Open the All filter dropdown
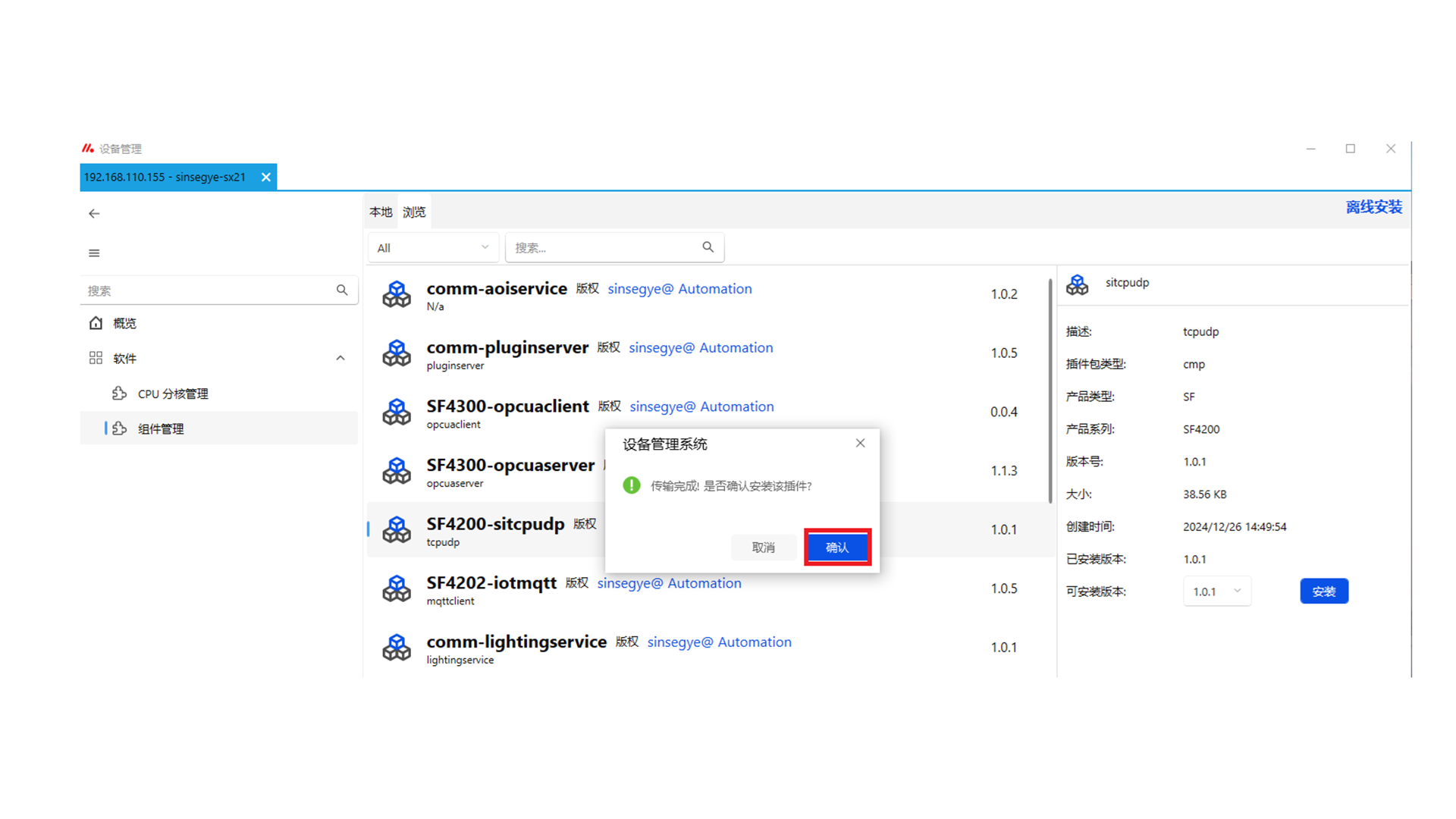 433,248
